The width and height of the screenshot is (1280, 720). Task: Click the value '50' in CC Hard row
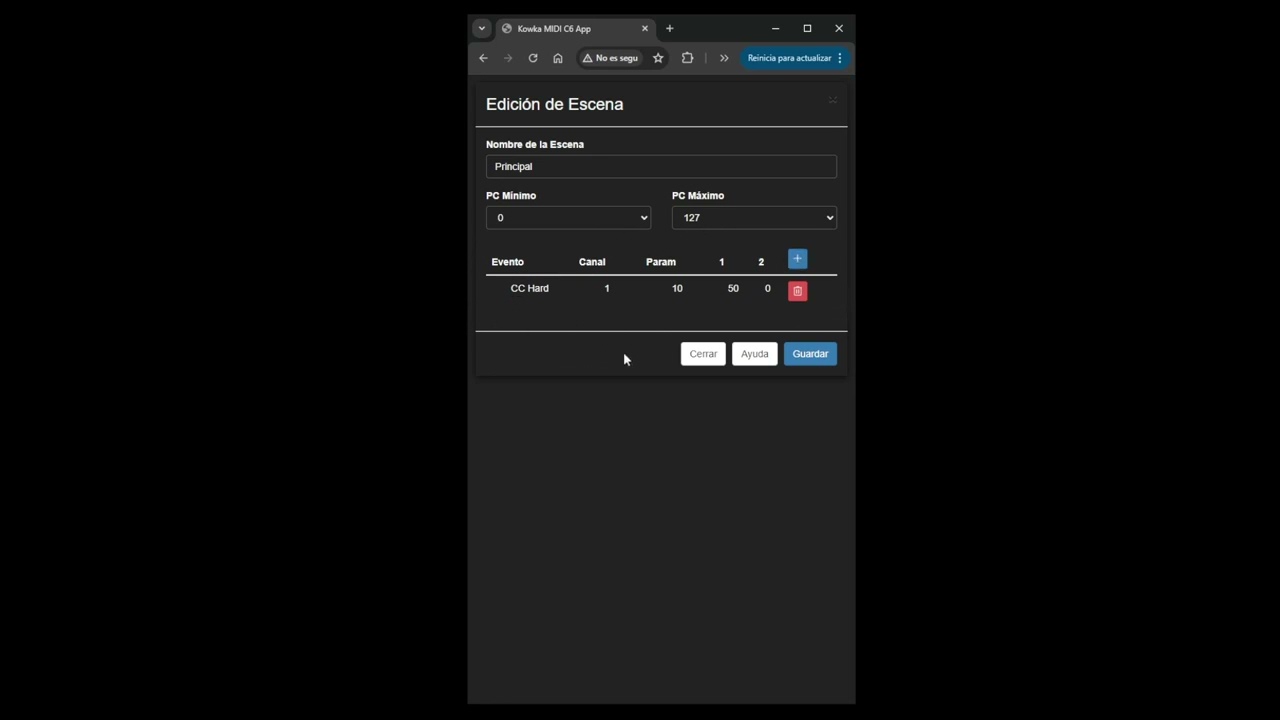pos(733,288)
